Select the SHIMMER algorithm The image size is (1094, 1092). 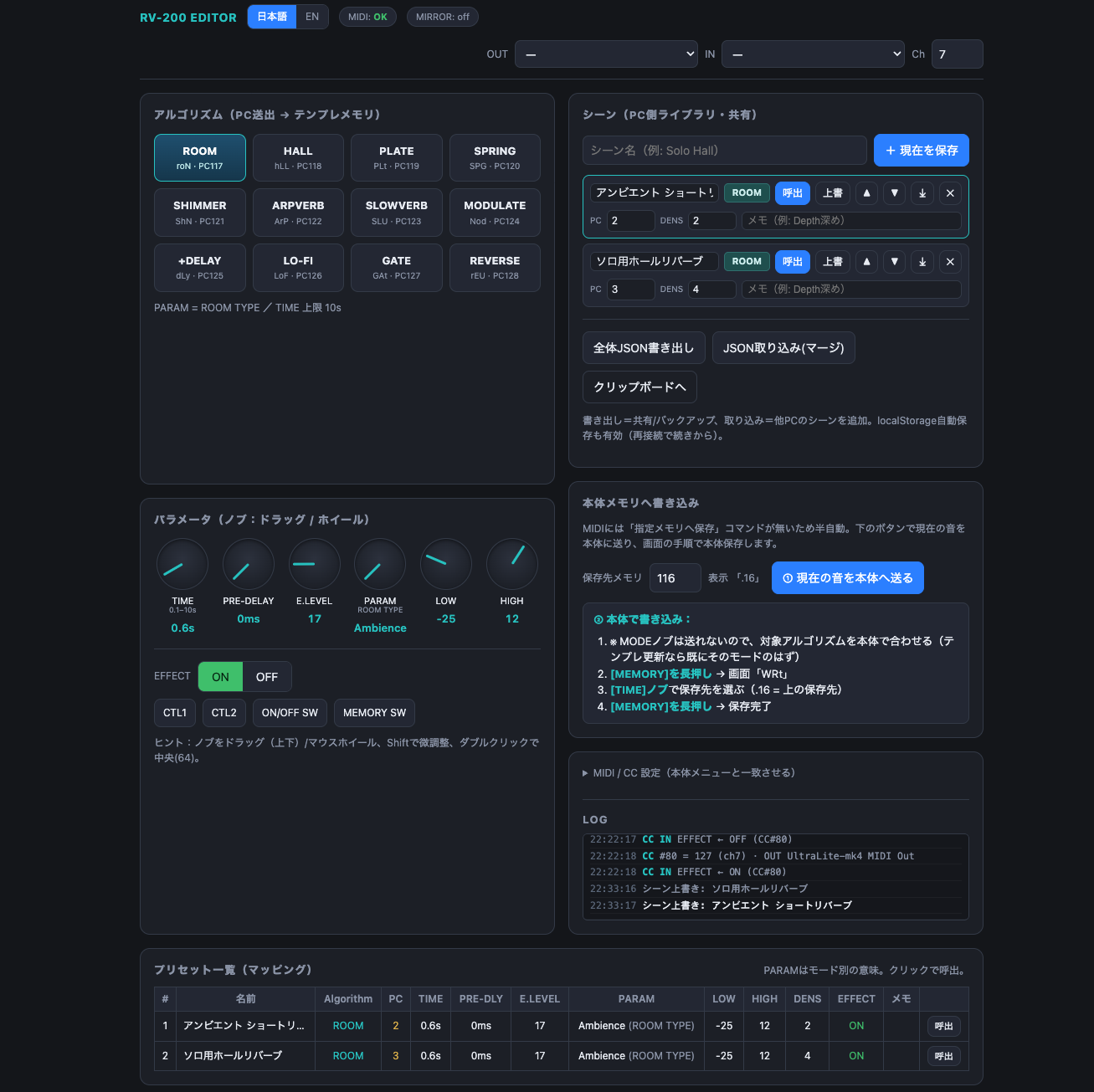(x=200, y=213)
